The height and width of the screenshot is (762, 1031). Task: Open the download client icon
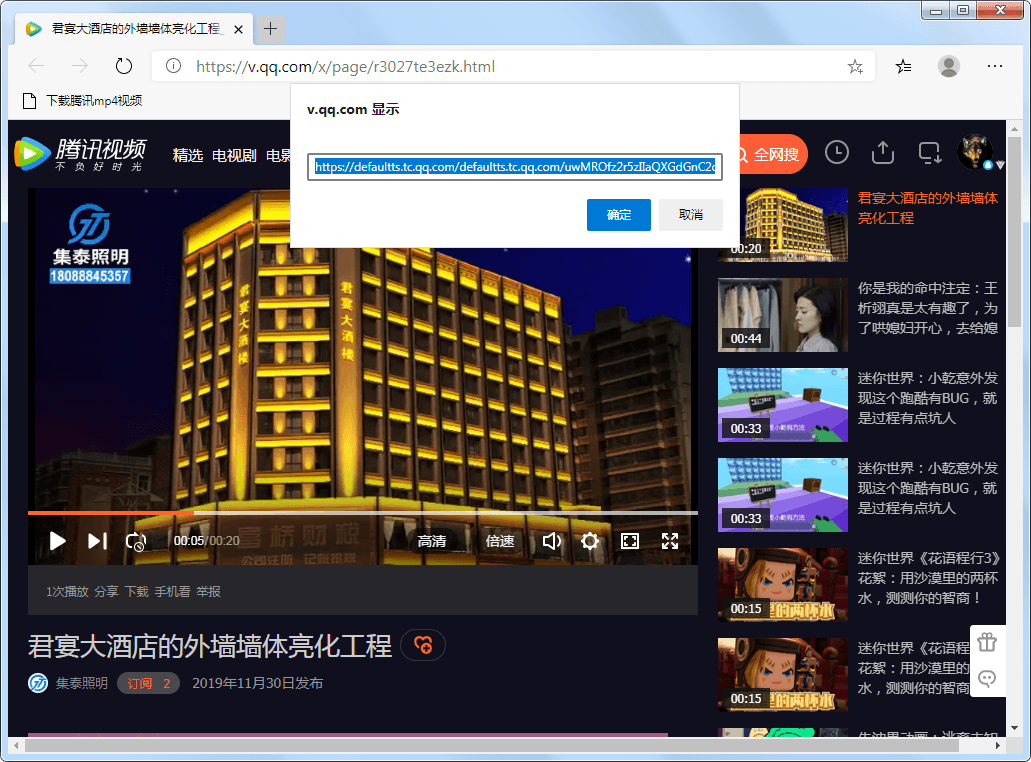coord(929,153)
